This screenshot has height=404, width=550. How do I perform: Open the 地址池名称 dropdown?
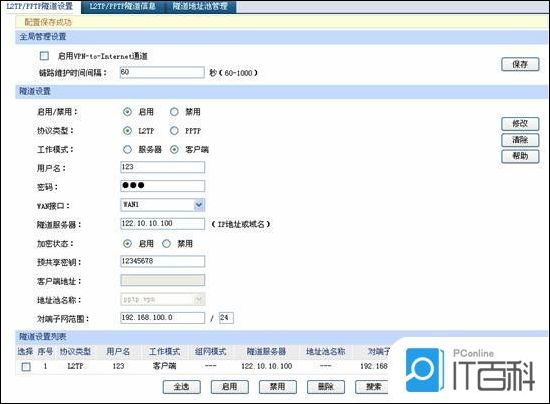162,299
